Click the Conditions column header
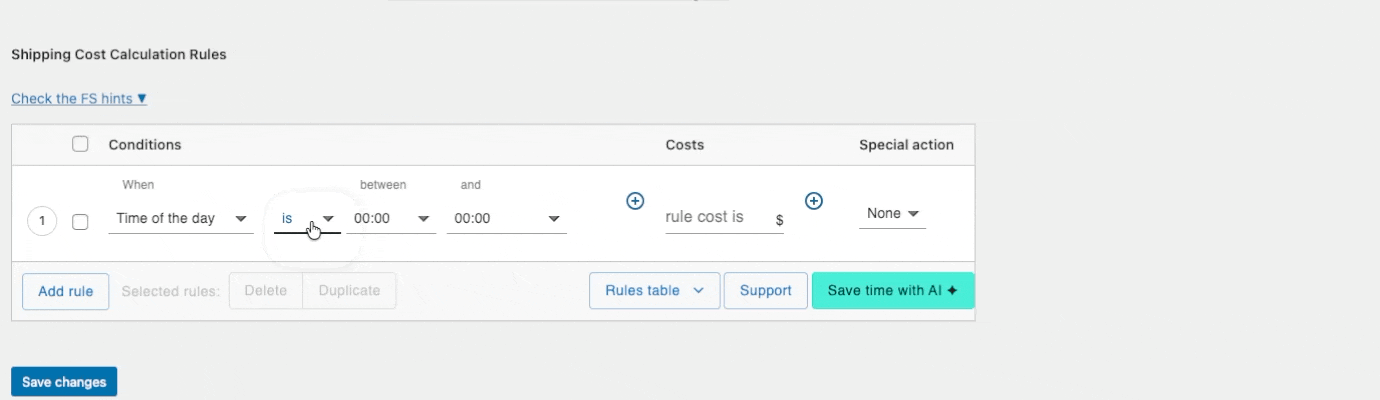The image size is (1380, 400). (x=145, y=145)
